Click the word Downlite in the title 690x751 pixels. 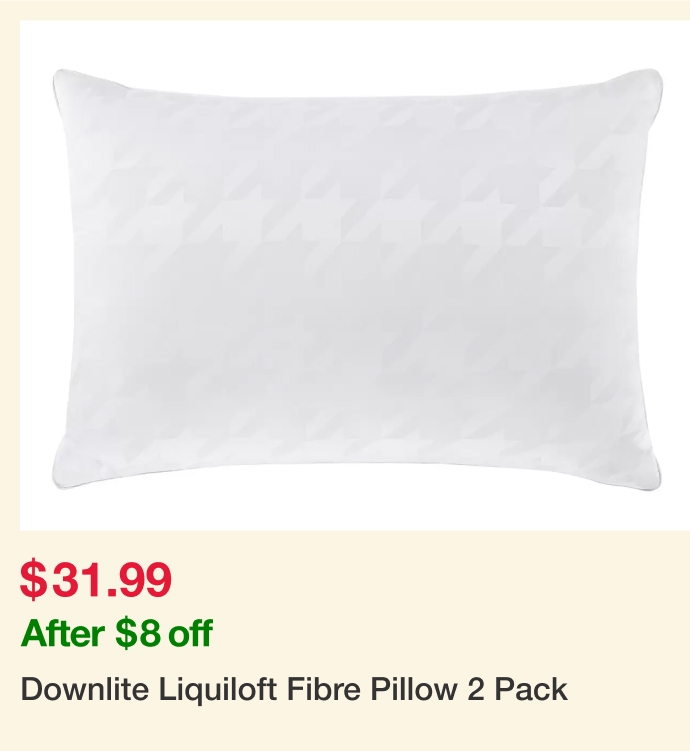pyautogui.click(x=85, y=689)
